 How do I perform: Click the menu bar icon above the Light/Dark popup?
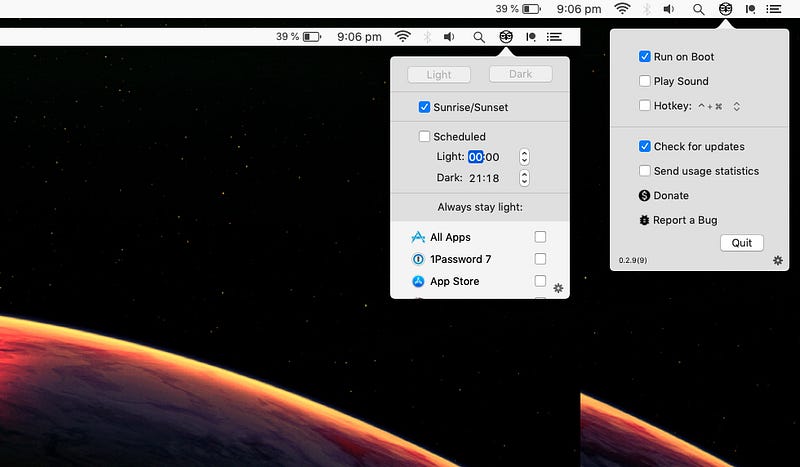coord(507,37)
